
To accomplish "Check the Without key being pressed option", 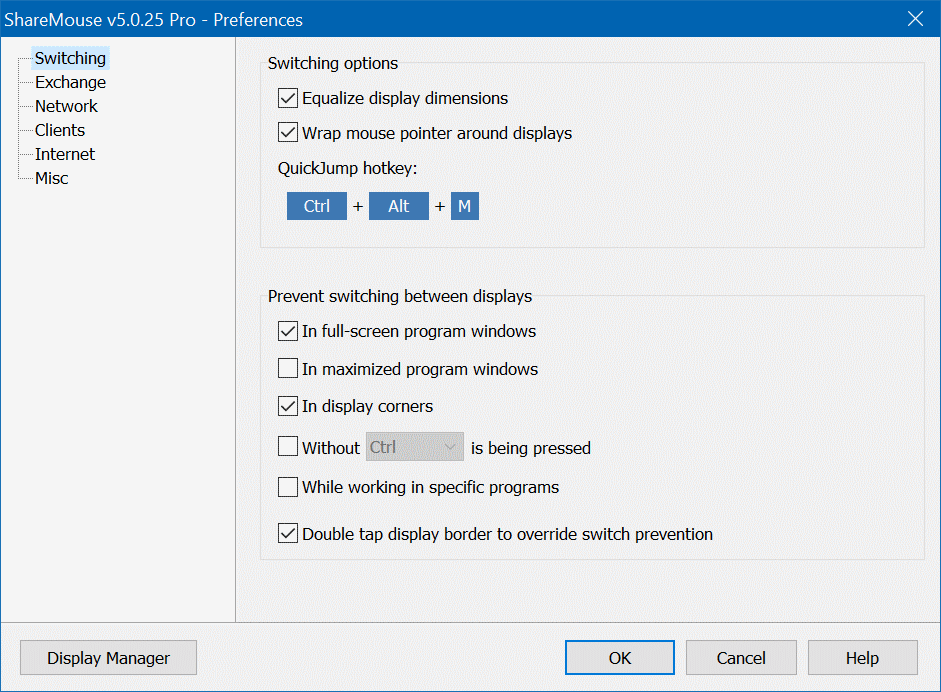I will [x=288, y=447].
